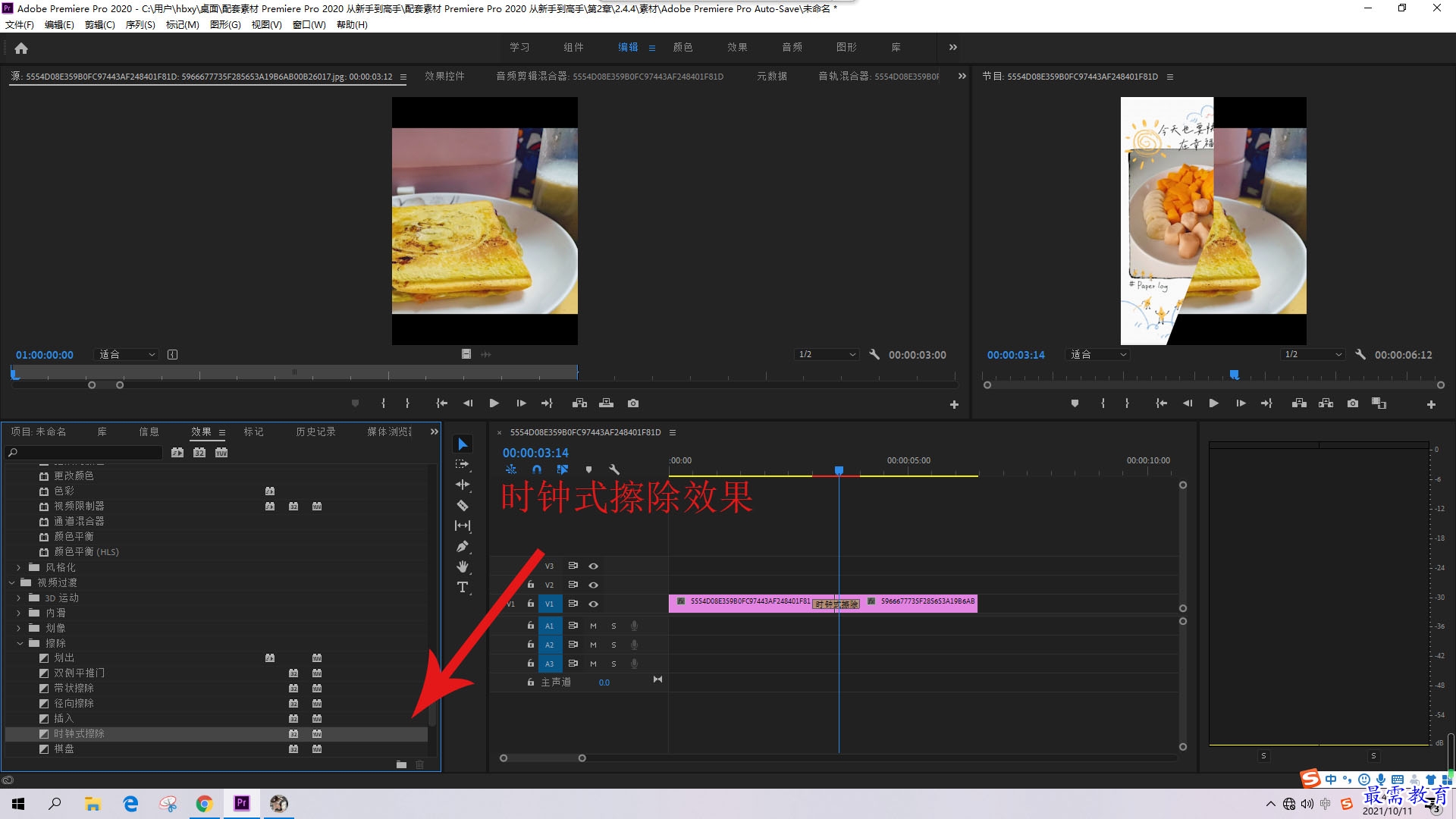This screenshot has width=1456, height=819.
Task: Expand the 3D 运动 folder
Action: coord(19,598)
